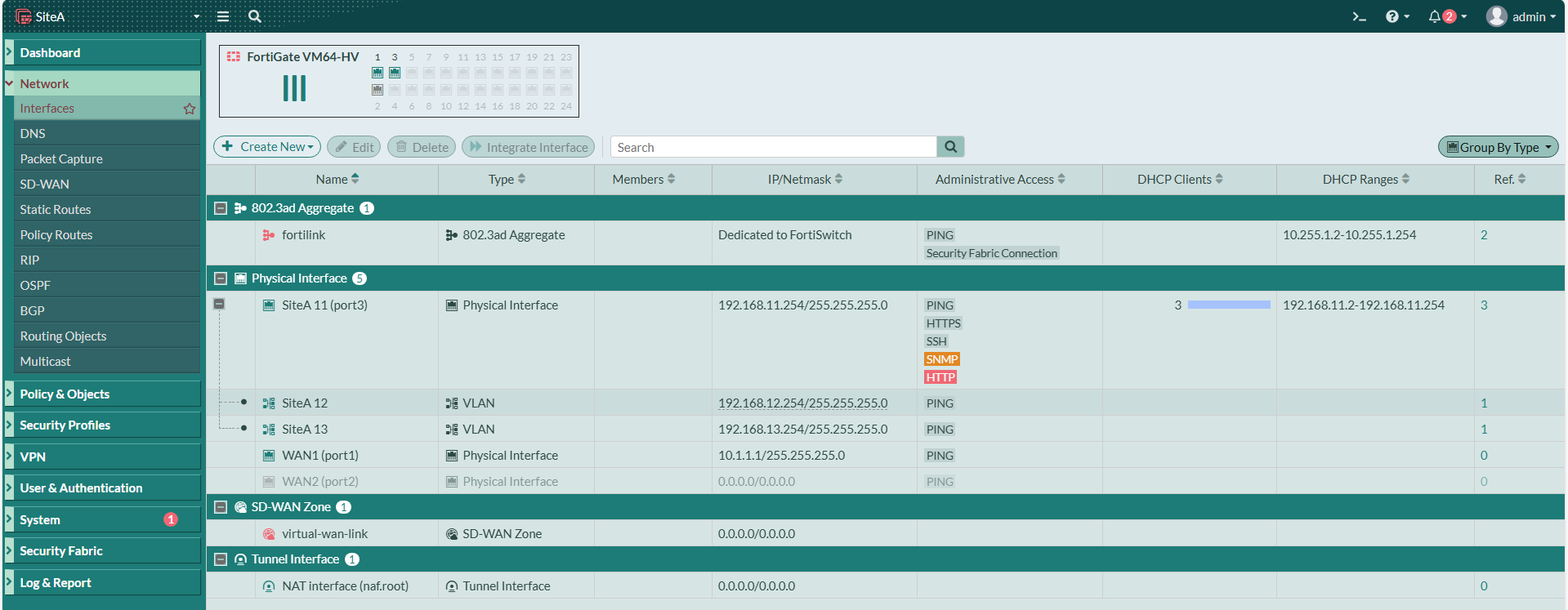Run the interface search magnifier button
The image size is (1568, 610).
950,147
